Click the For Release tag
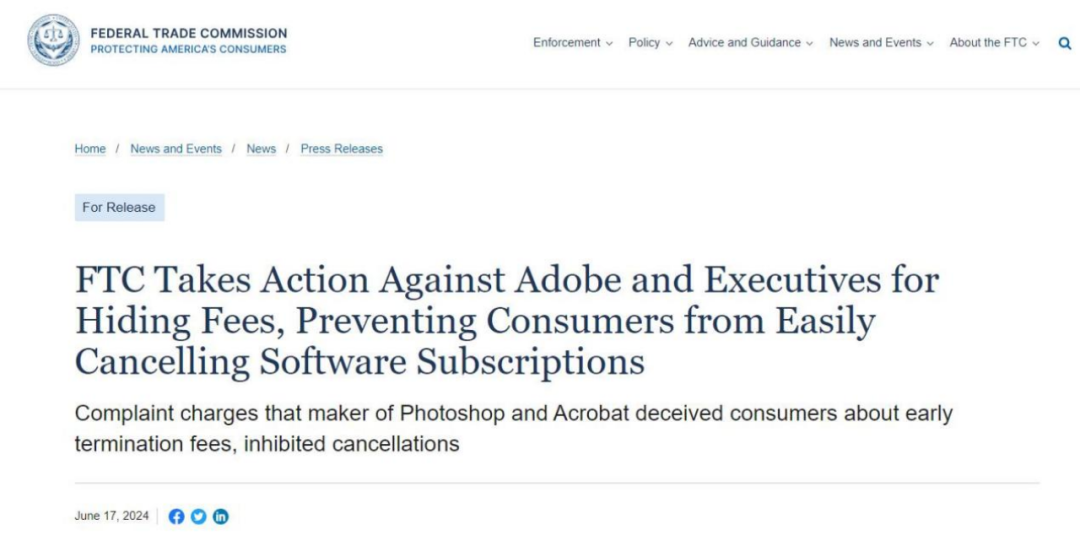Viewport: 1080px width, 541px height. [x=119, y=208]
